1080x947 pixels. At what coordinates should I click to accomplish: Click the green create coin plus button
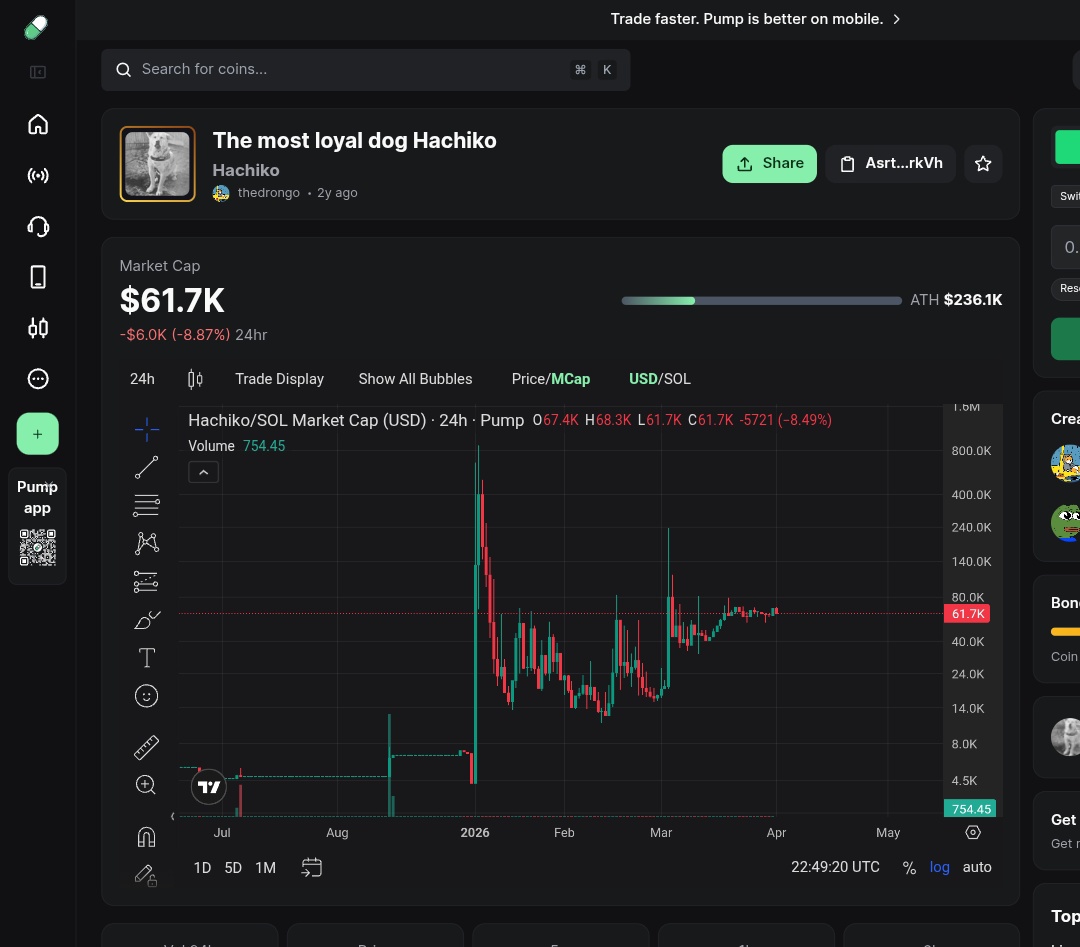coord(38,434)
